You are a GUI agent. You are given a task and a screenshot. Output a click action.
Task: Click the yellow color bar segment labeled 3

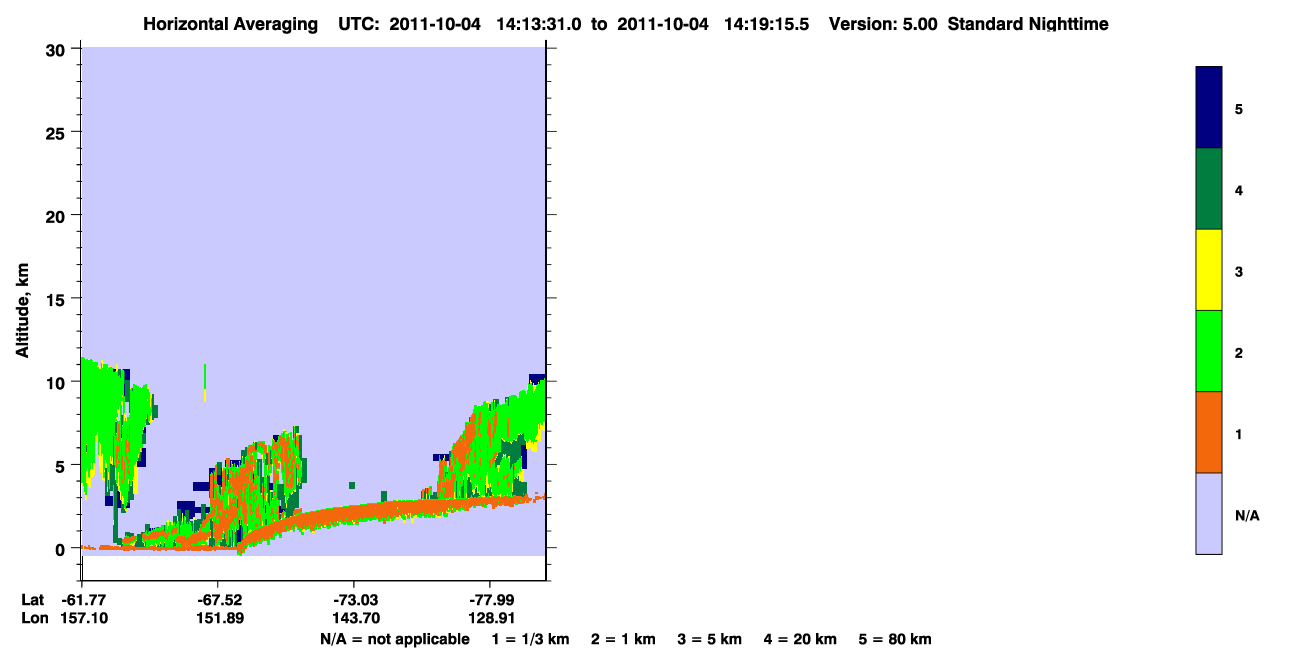click(1209, 270)
